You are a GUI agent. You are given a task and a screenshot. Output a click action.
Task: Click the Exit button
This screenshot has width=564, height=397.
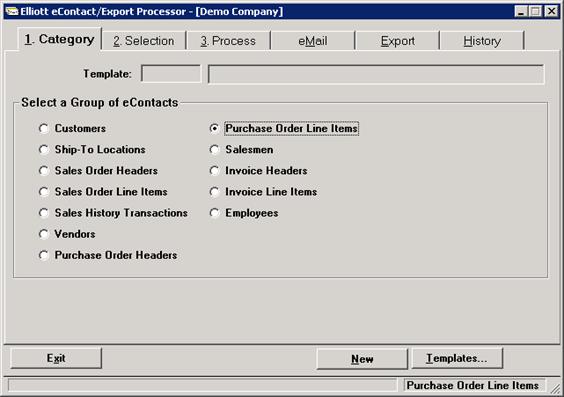[x=56, y=358]
